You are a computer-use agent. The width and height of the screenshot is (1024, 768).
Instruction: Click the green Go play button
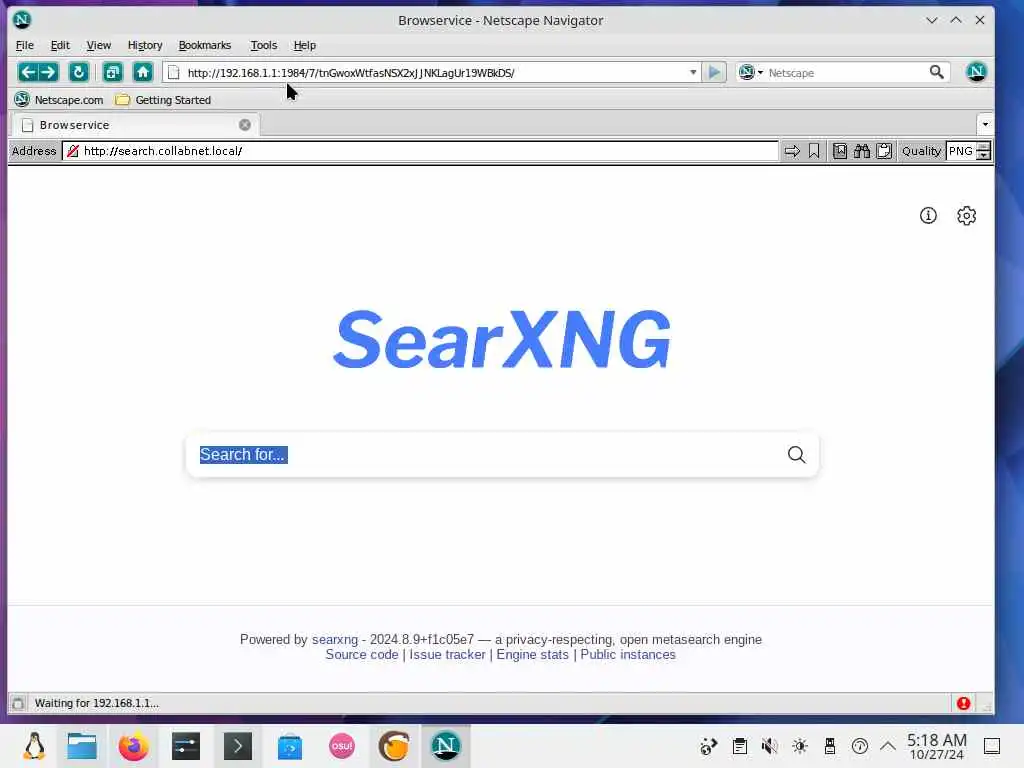click(x=714, y=72)
